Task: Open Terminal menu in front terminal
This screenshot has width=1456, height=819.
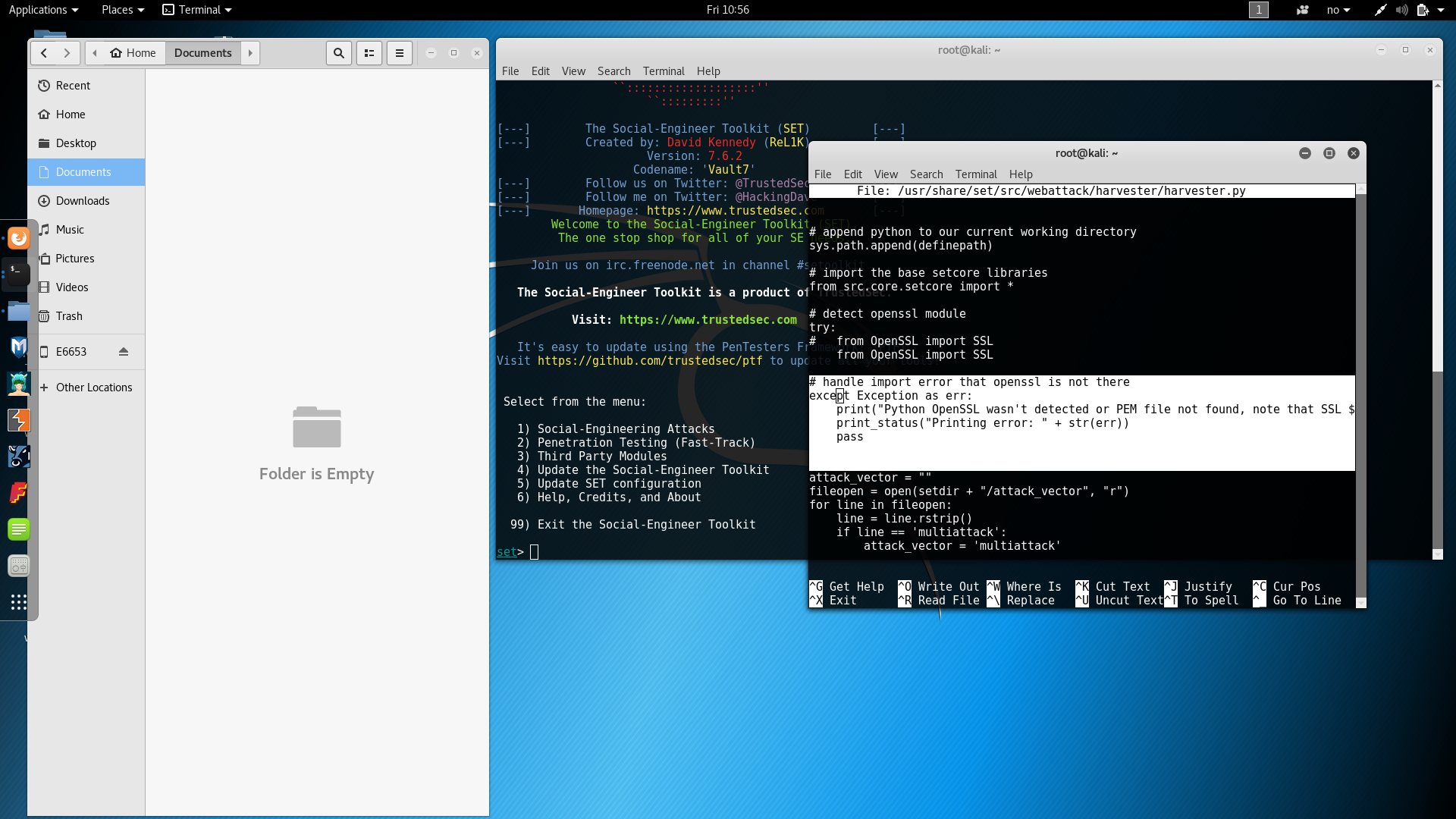Action: [976, 174]
